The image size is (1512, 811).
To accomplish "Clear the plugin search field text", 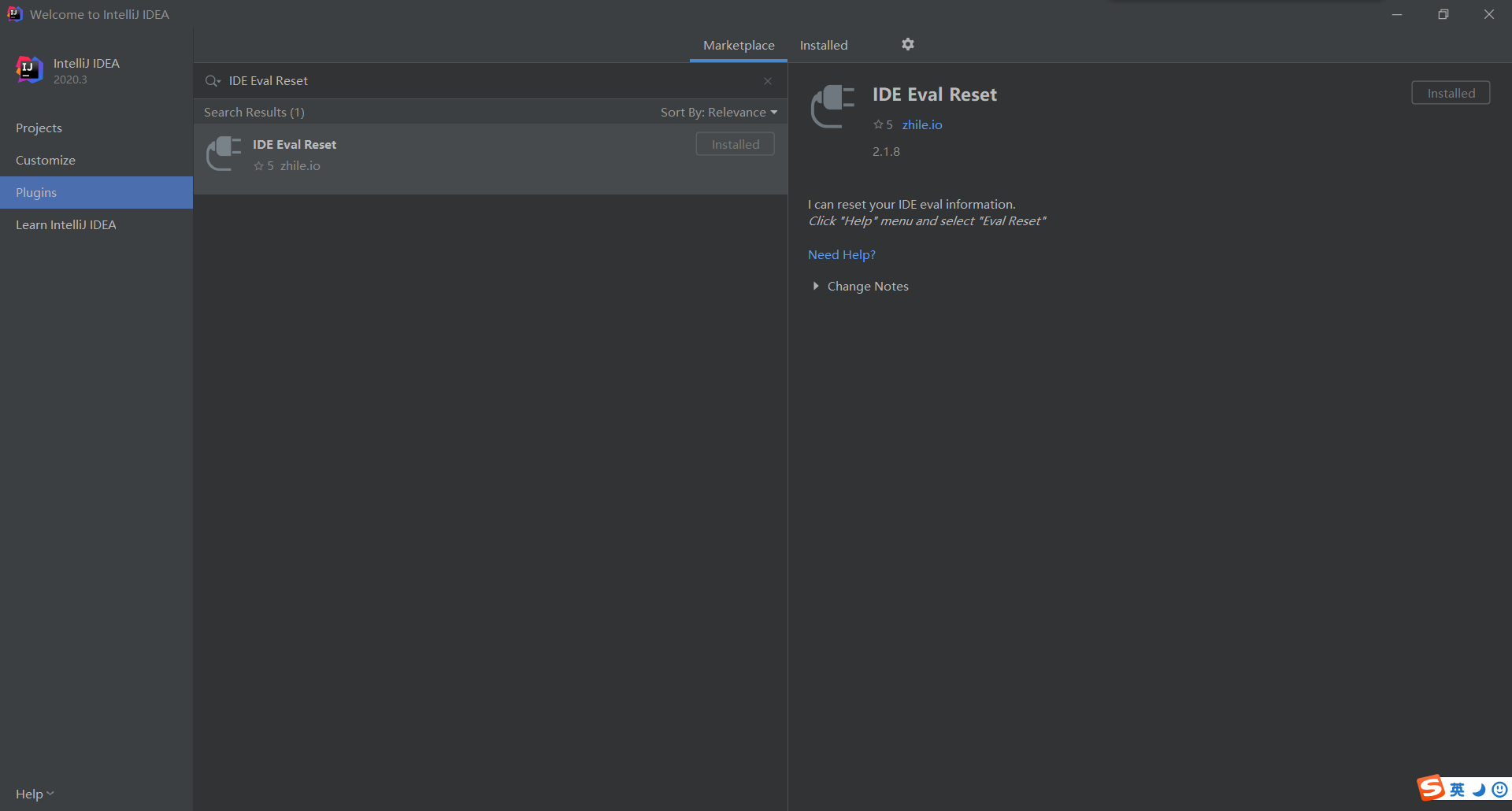I will click(x=768, y=81).
